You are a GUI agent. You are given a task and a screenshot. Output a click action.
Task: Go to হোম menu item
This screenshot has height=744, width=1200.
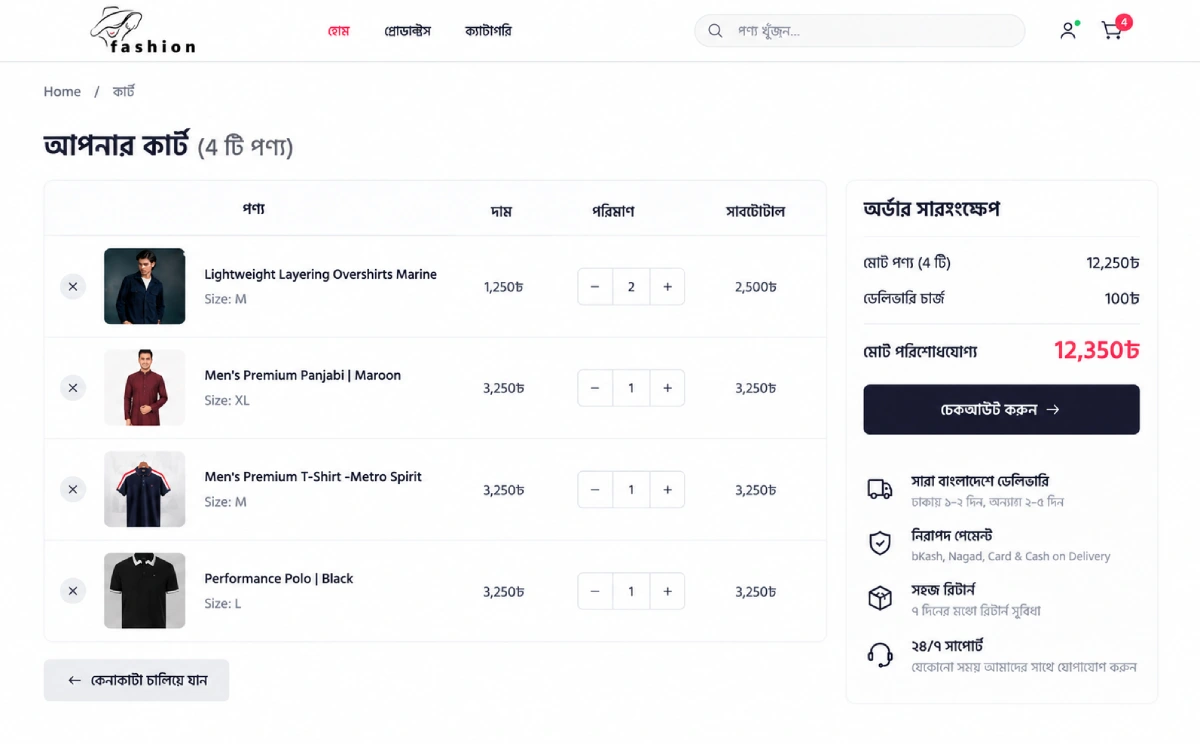(338, 31)
